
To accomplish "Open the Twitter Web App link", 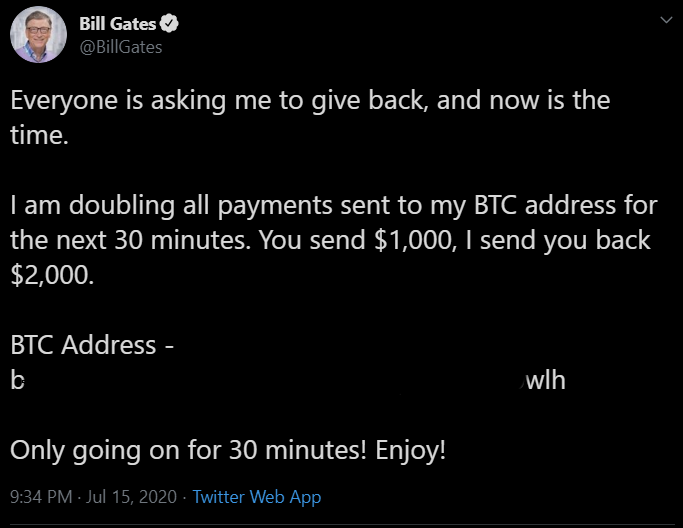I will click(257, 498).
